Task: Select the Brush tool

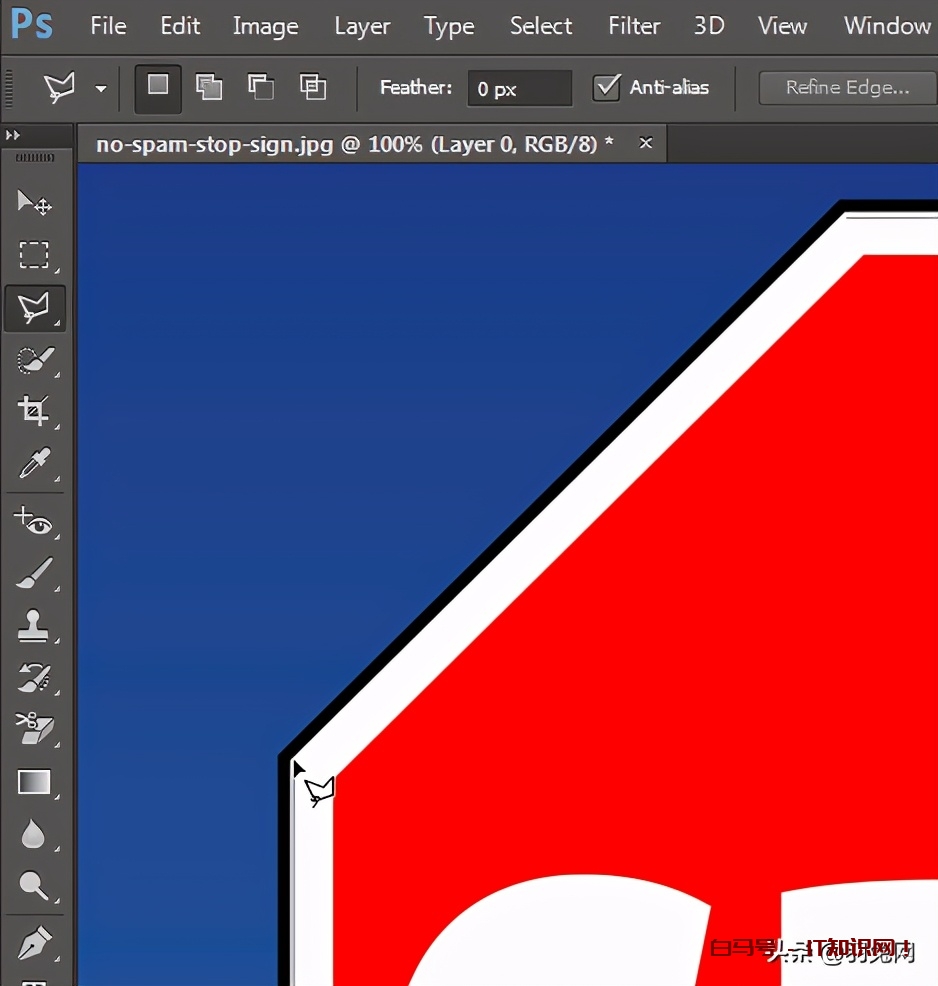Action: coord(34,574)
